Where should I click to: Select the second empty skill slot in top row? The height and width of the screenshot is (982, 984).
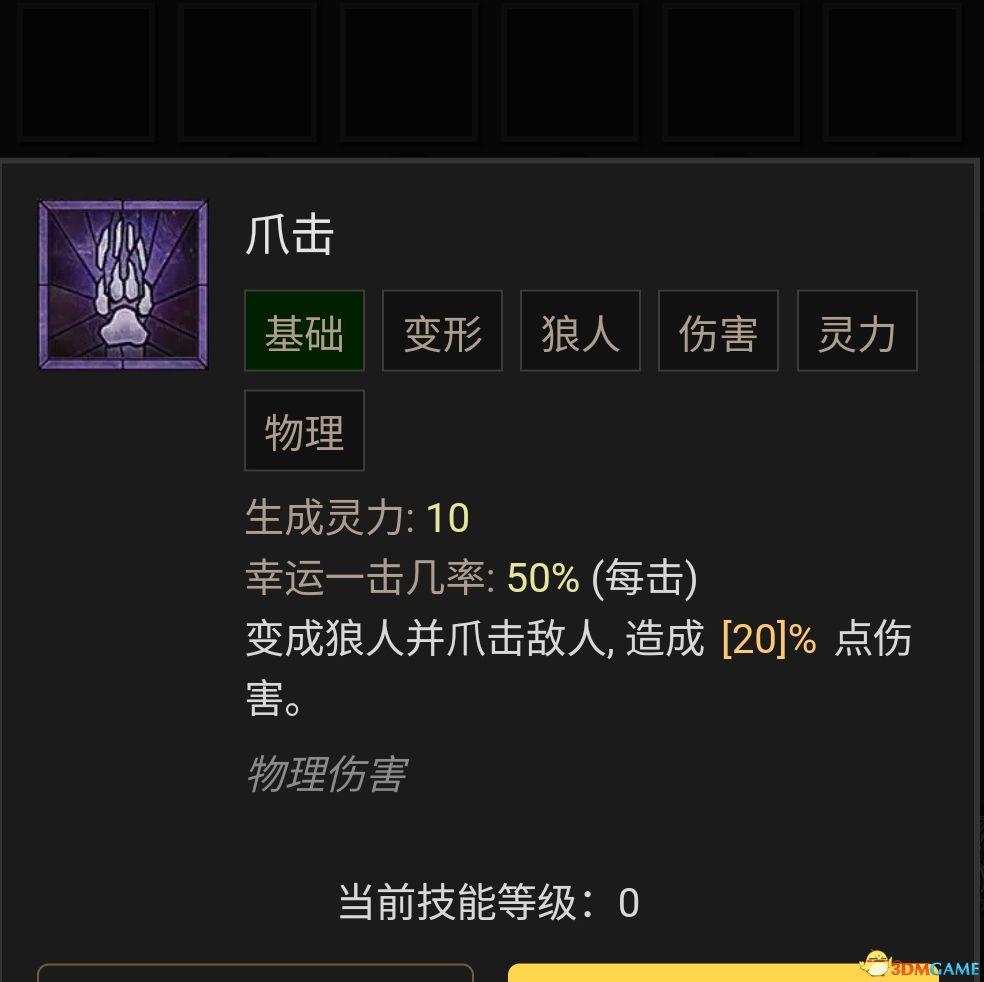pyautogui.click(x=248, y=71)
